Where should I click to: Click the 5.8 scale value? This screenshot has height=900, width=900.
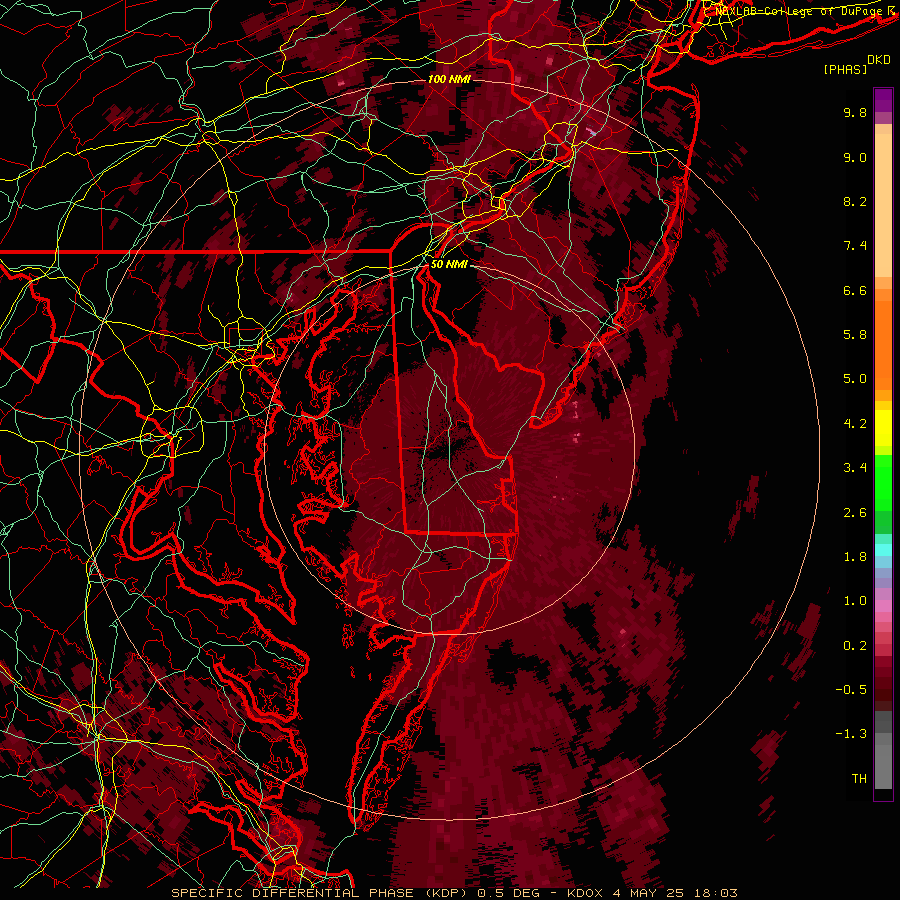pos(855,335)
